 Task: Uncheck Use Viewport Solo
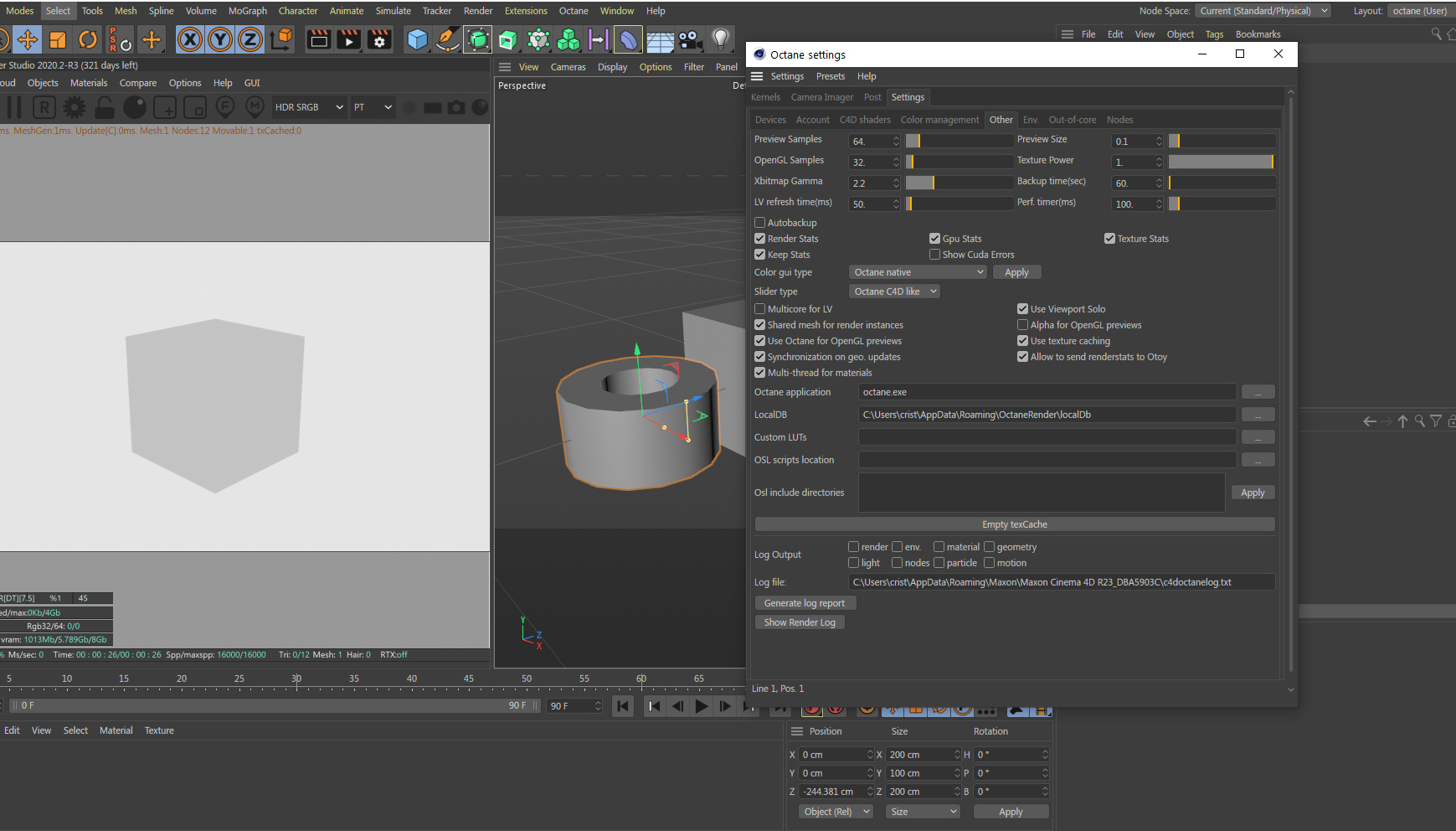(x=1022, y=309)
